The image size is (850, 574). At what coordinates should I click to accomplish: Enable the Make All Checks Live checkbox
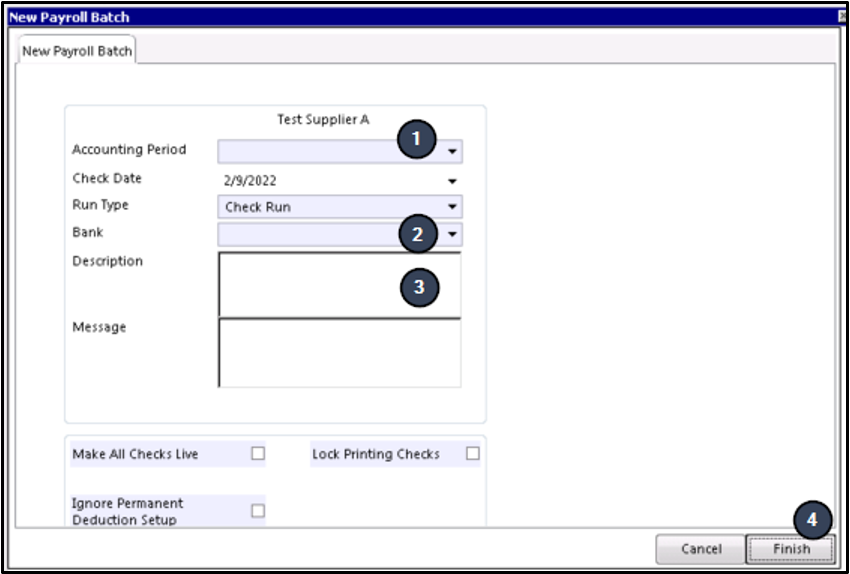tap(258, 453)
